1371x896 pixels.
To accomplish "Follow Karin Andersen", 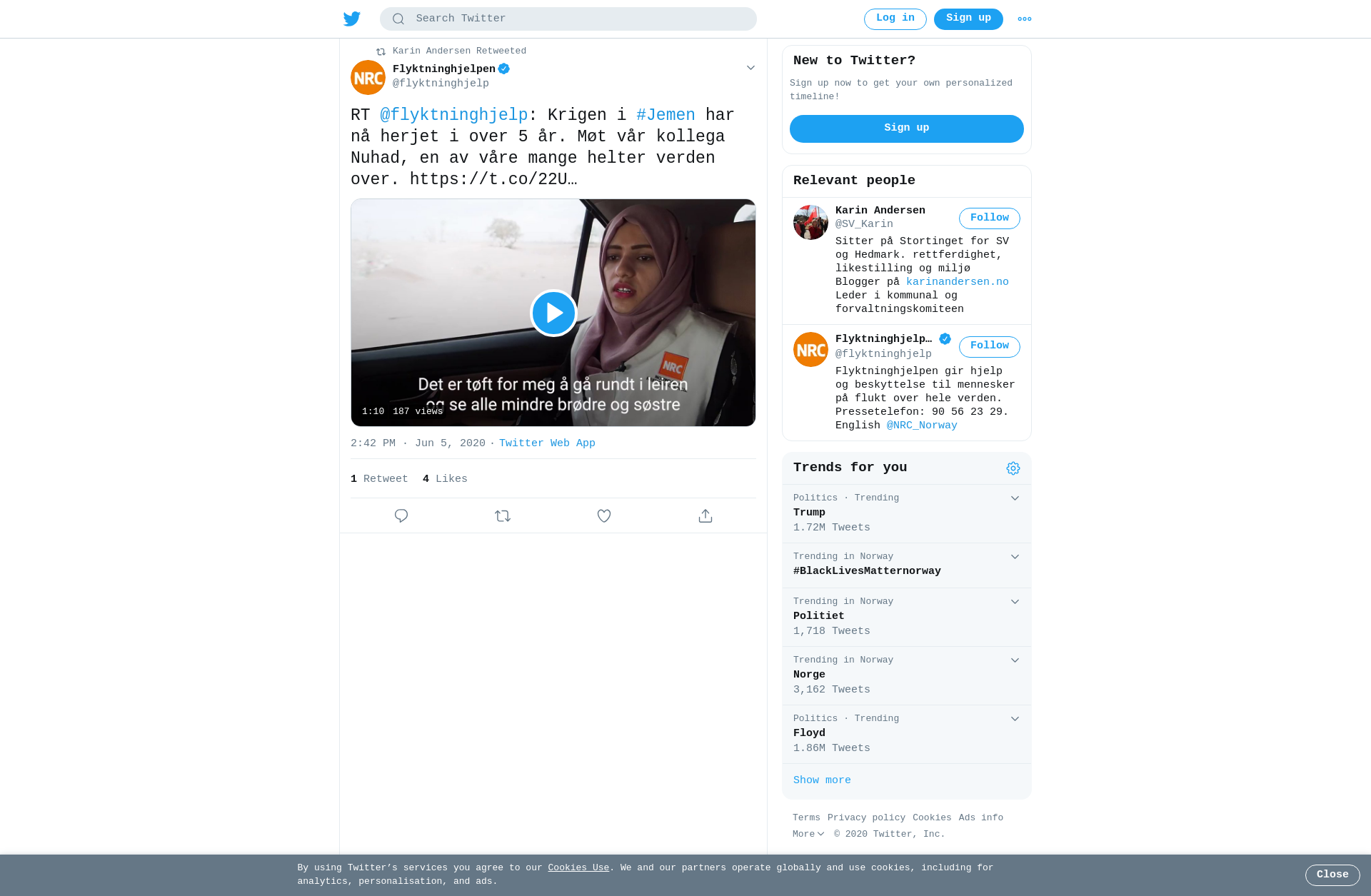I will click(989, 218).
